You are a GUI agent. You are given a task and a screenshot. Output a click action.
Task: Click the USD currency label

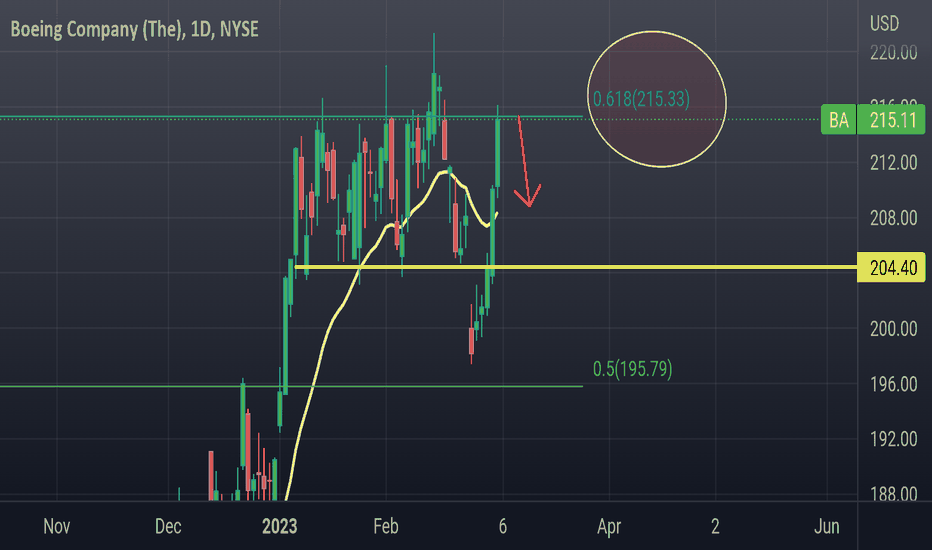coord(884,23)
